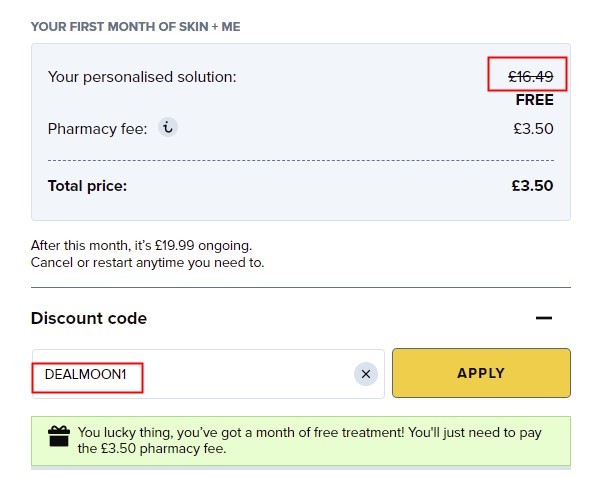
Task: Apply the DEALMOON1 discount code
Action: [x=481, y=373]
